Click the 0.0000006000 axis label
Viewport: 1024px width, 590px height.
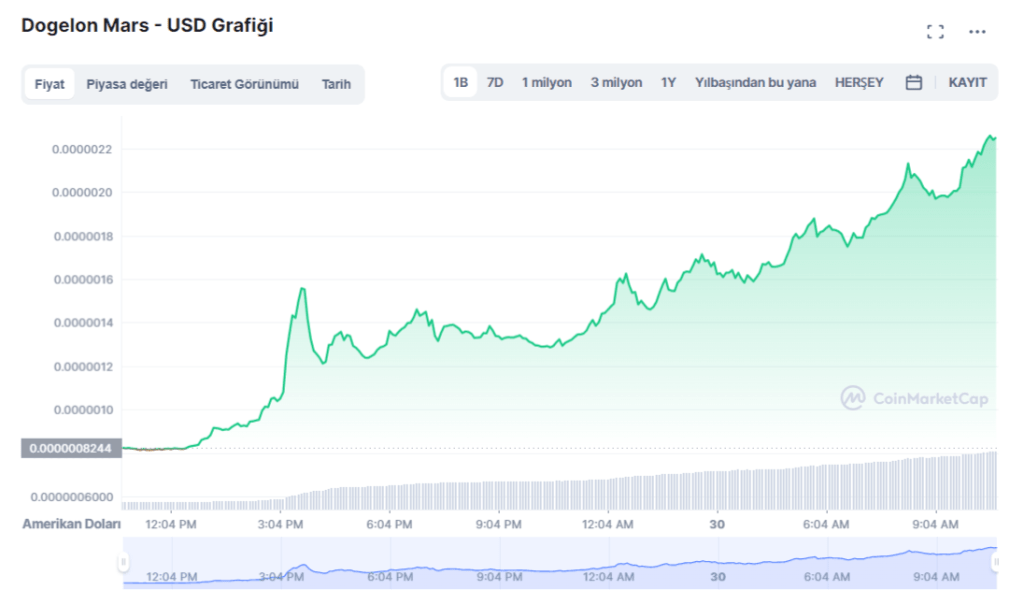pyautogui.click(x=72, y=497)
